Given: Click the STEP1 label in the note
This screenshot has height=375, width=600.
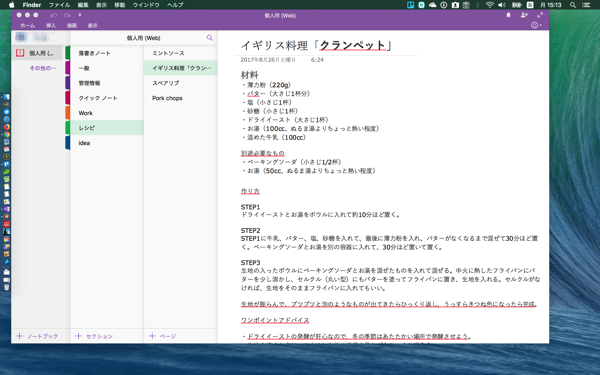Looking at the screenshot, I should [x=250, y=207].
